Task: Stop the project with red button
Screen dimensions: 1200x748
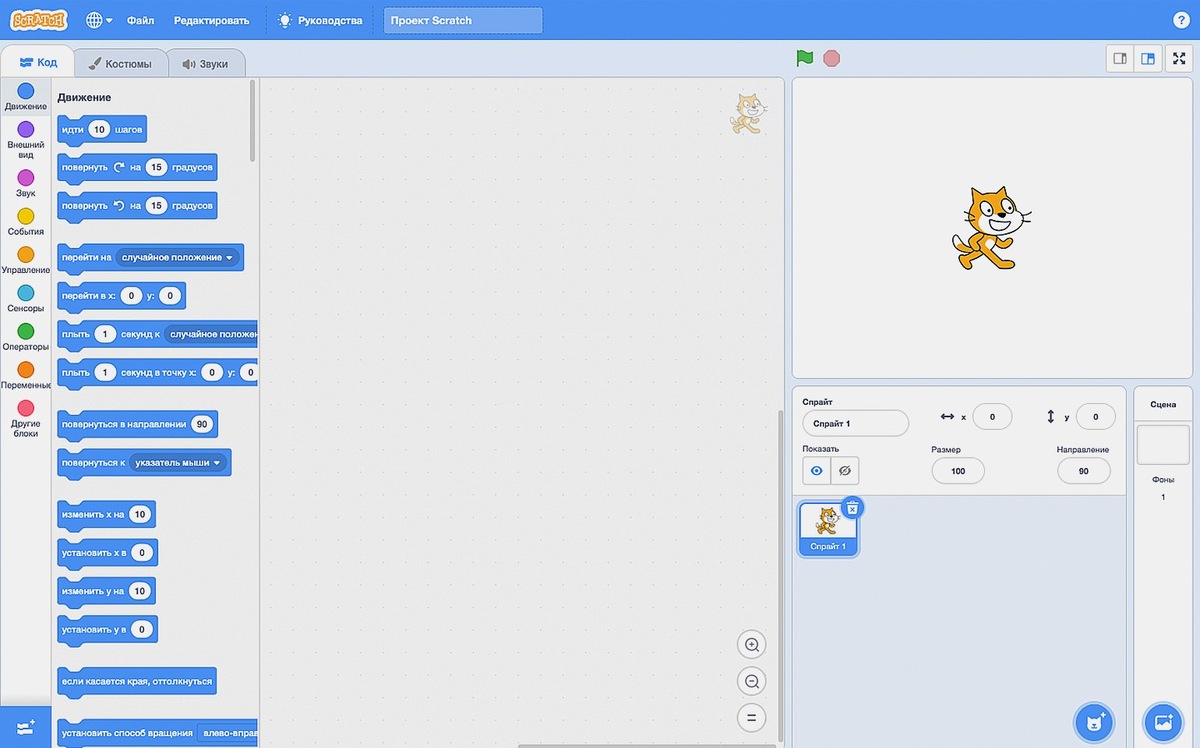Action: (x=832, y=58)
